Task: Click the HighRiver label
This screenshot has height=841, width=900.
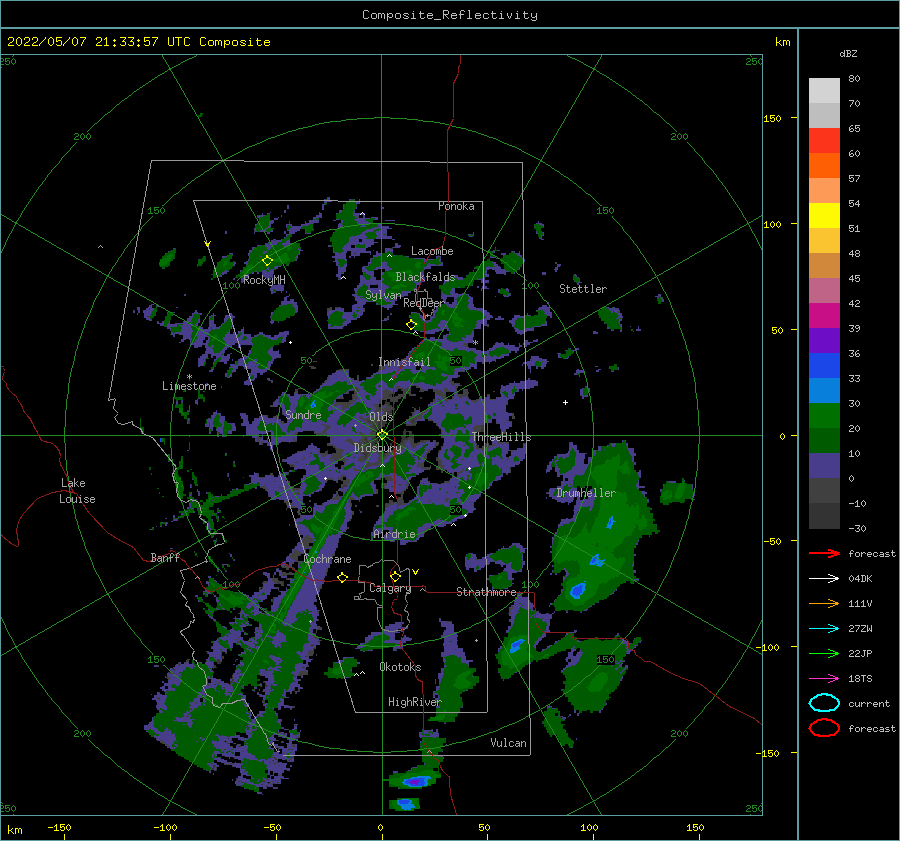Action: pyautogui.click(x=414, y=702)
